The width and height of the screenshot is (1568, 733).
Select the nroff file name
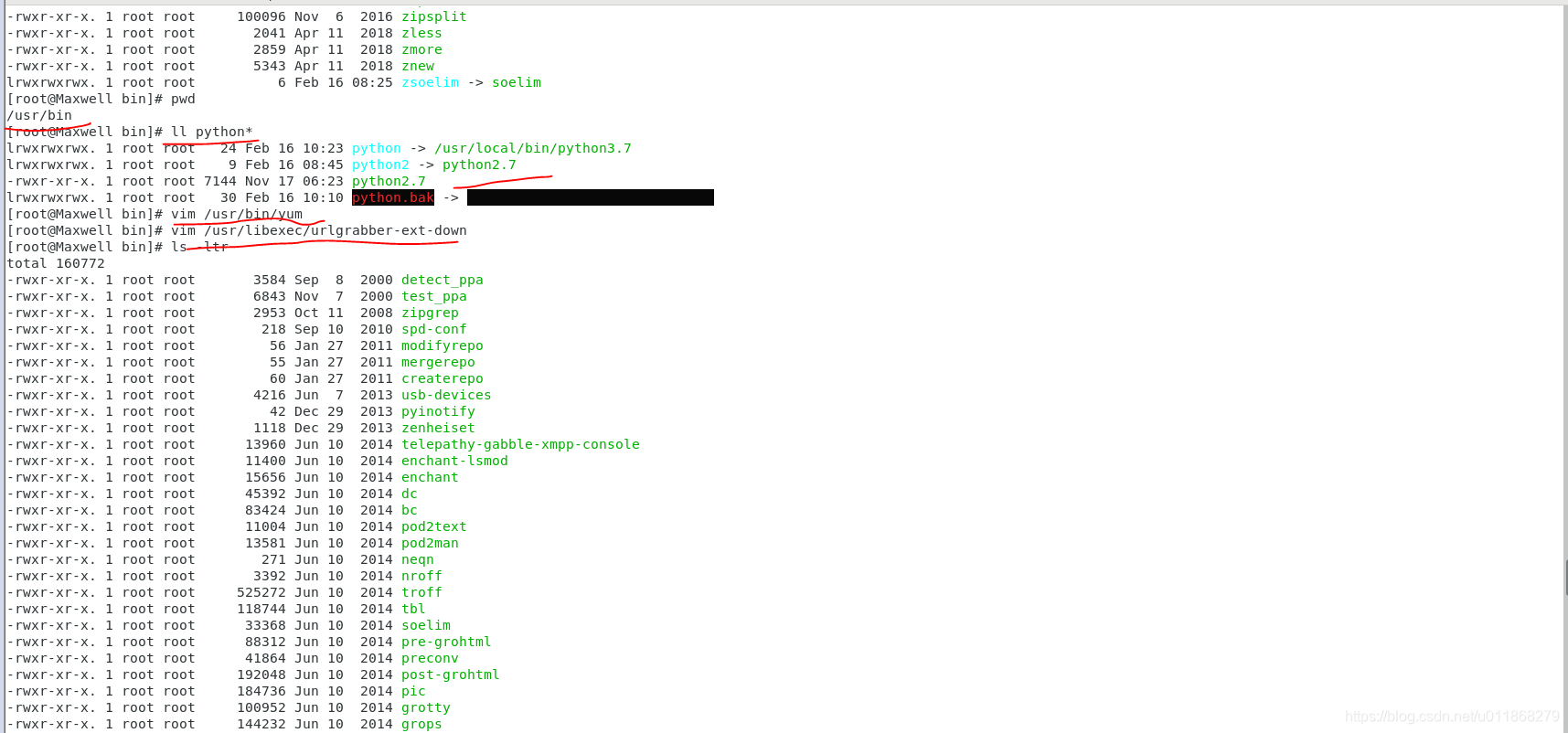point(421,576)
